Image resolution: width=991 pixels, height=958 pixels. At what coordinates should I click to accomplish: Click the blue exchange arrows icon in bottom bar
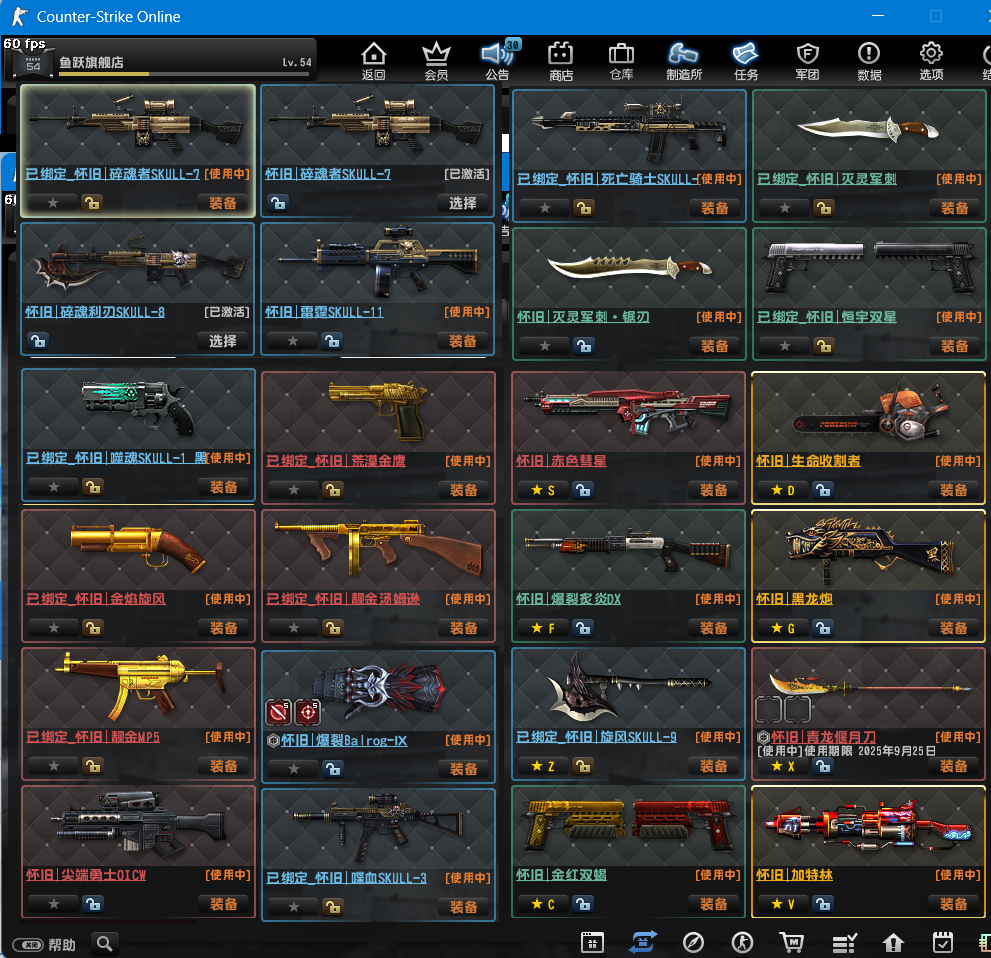(643, 942)
